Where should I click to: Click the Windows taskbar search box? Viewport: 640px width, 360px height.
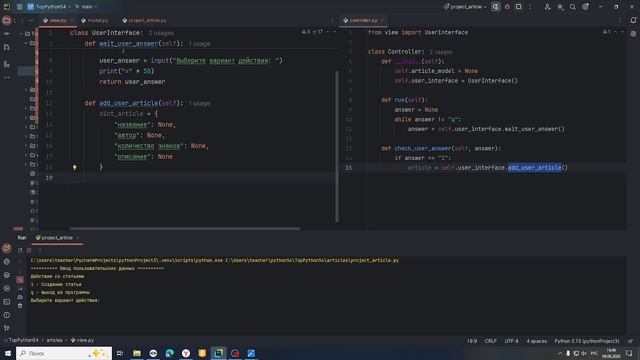click(x=64, y=353)
